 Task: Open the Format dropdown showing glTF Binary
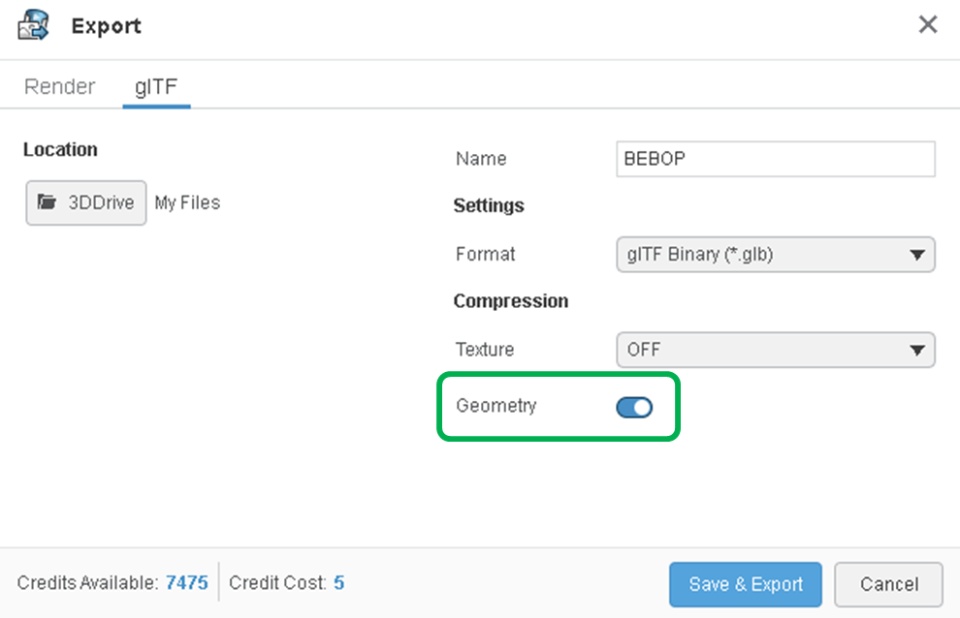point(776,255)
